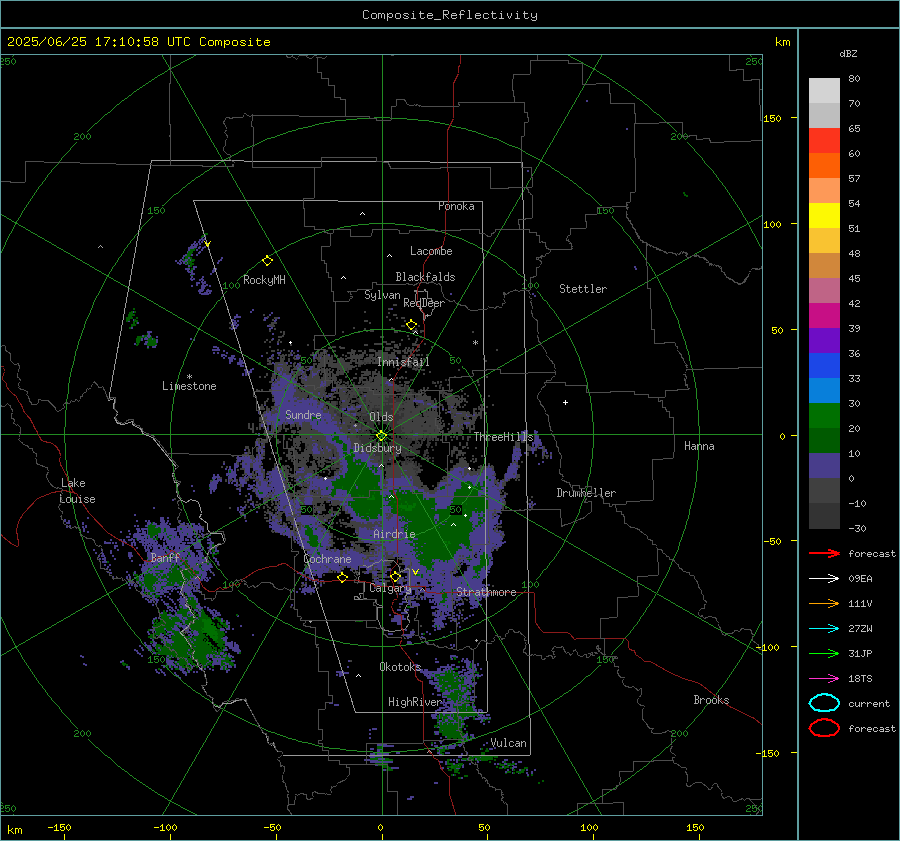The width and height of the screenshot is (900, 841).
Task: Click the Brooks label
Action: [x=711, y=700]
